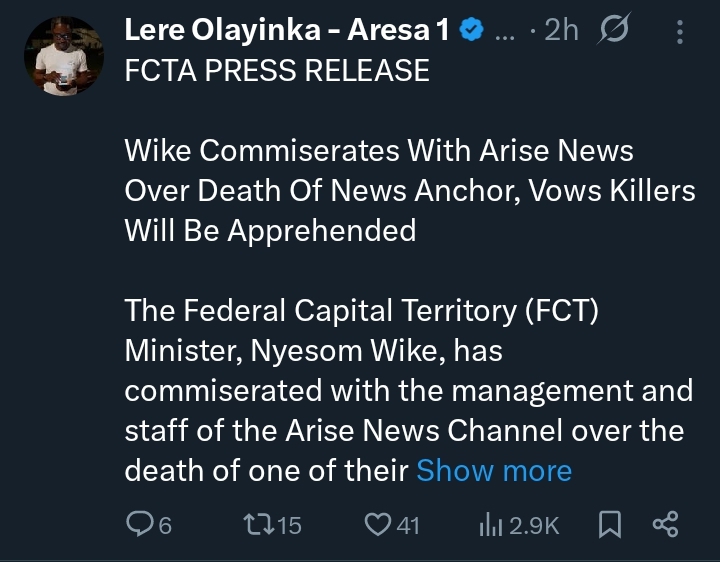Viewport: 720px width, 562px height.
Task: Click the 2.9K views count
Action: coord(534,525)
